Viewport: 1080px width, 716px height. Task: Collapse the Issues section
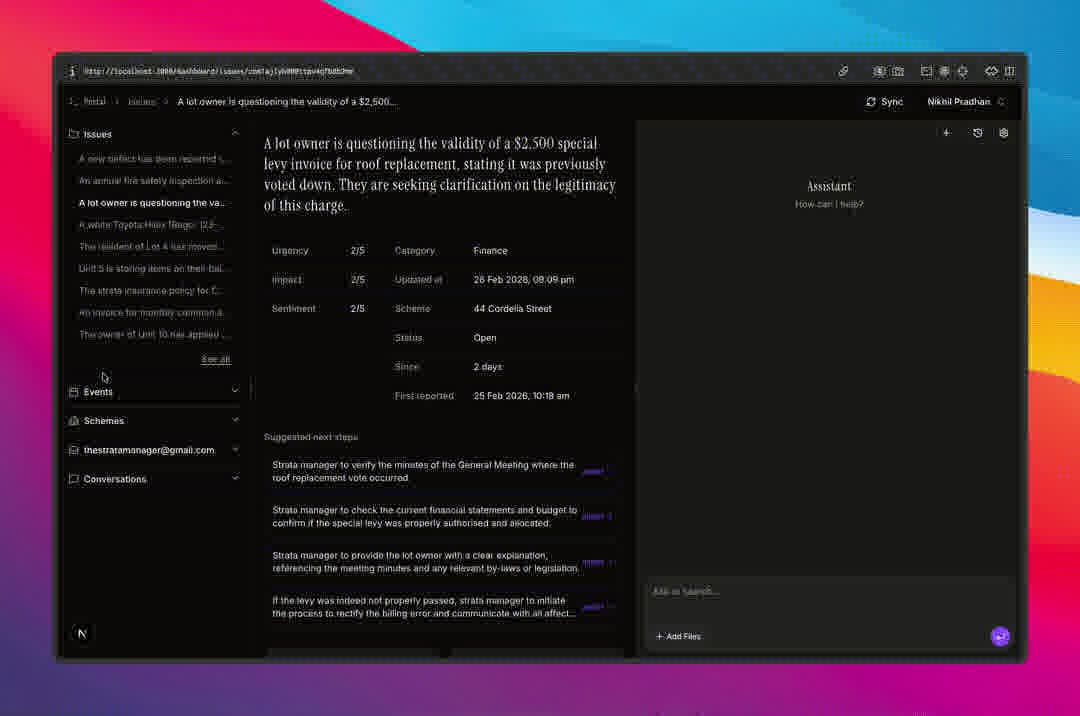pos(235,134)
